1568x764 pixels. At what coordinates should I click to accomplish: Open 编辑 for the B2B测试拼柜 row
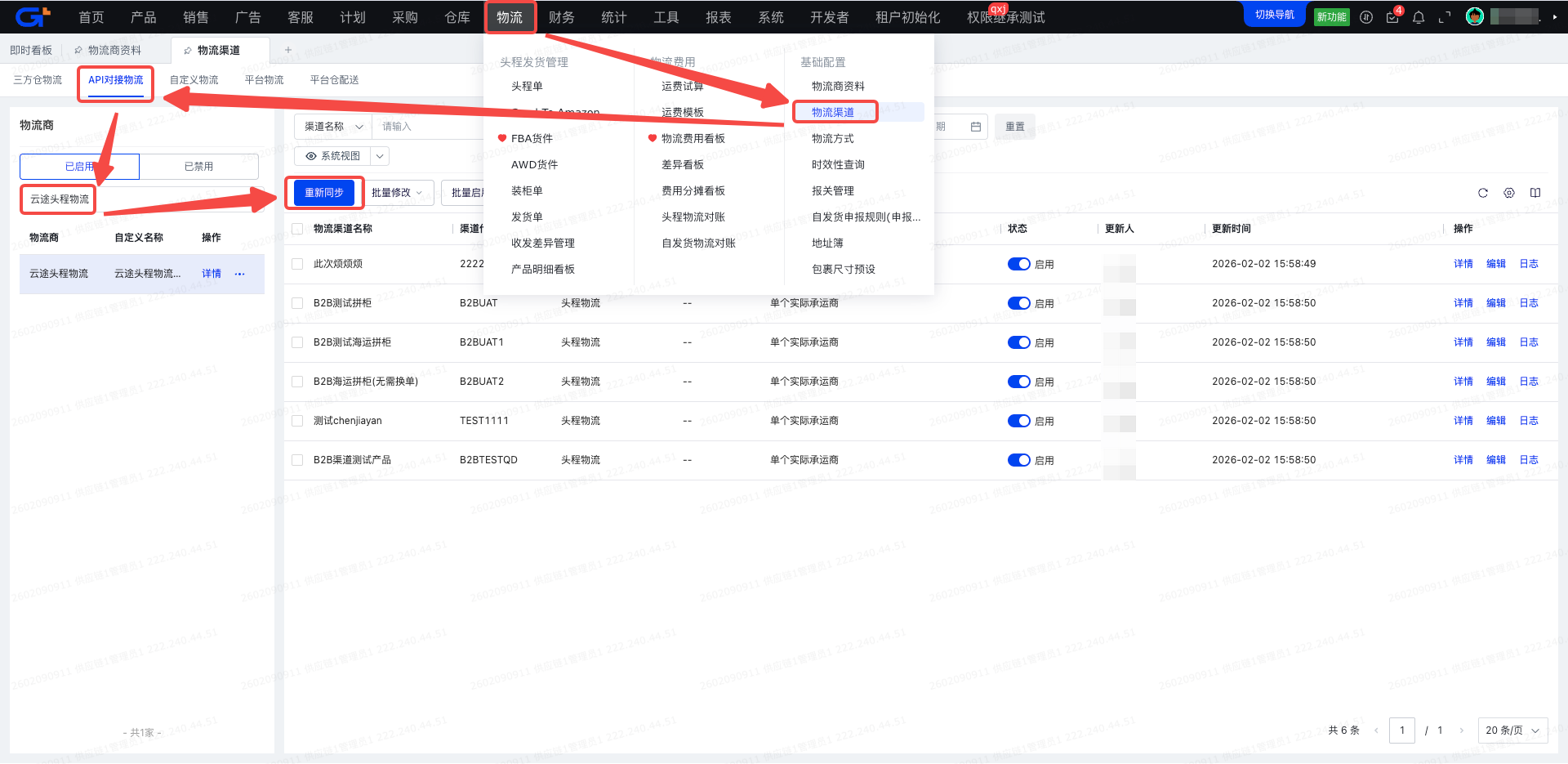[1496, 303]
